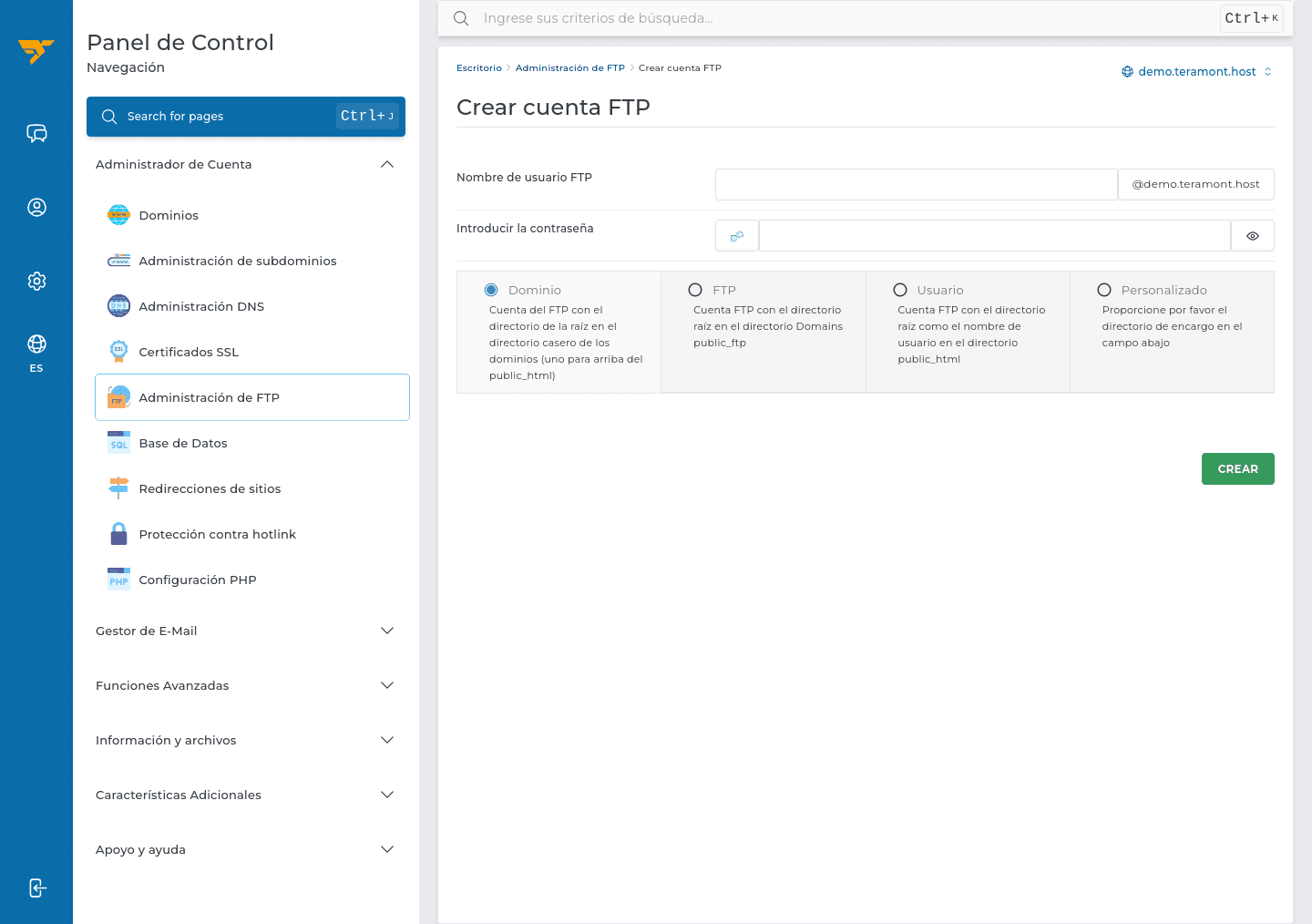Focus the Nombre de usuario FTP field
Viewport: 1312px width, 924px height.
[x=917, y=184]
